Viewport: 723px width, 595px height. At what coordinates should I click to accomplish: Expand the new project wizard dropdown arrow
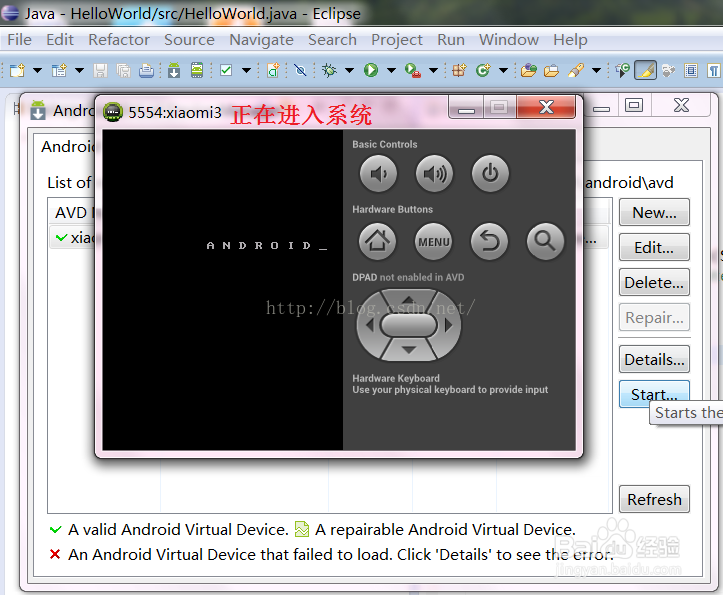click(x=79, y=71)
